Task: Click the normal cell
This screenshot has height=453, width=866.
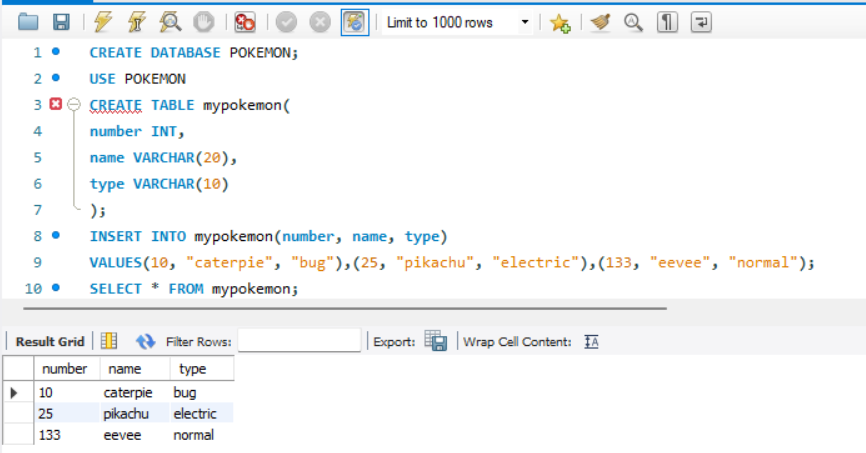Action: pyautogui.click(x=202, y=435)
